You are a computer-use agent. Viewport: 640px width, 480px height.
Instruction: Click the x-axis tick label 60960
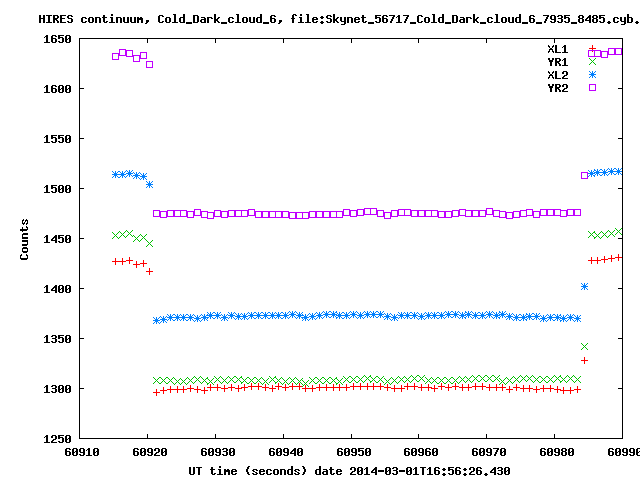(x=421, y=452)
